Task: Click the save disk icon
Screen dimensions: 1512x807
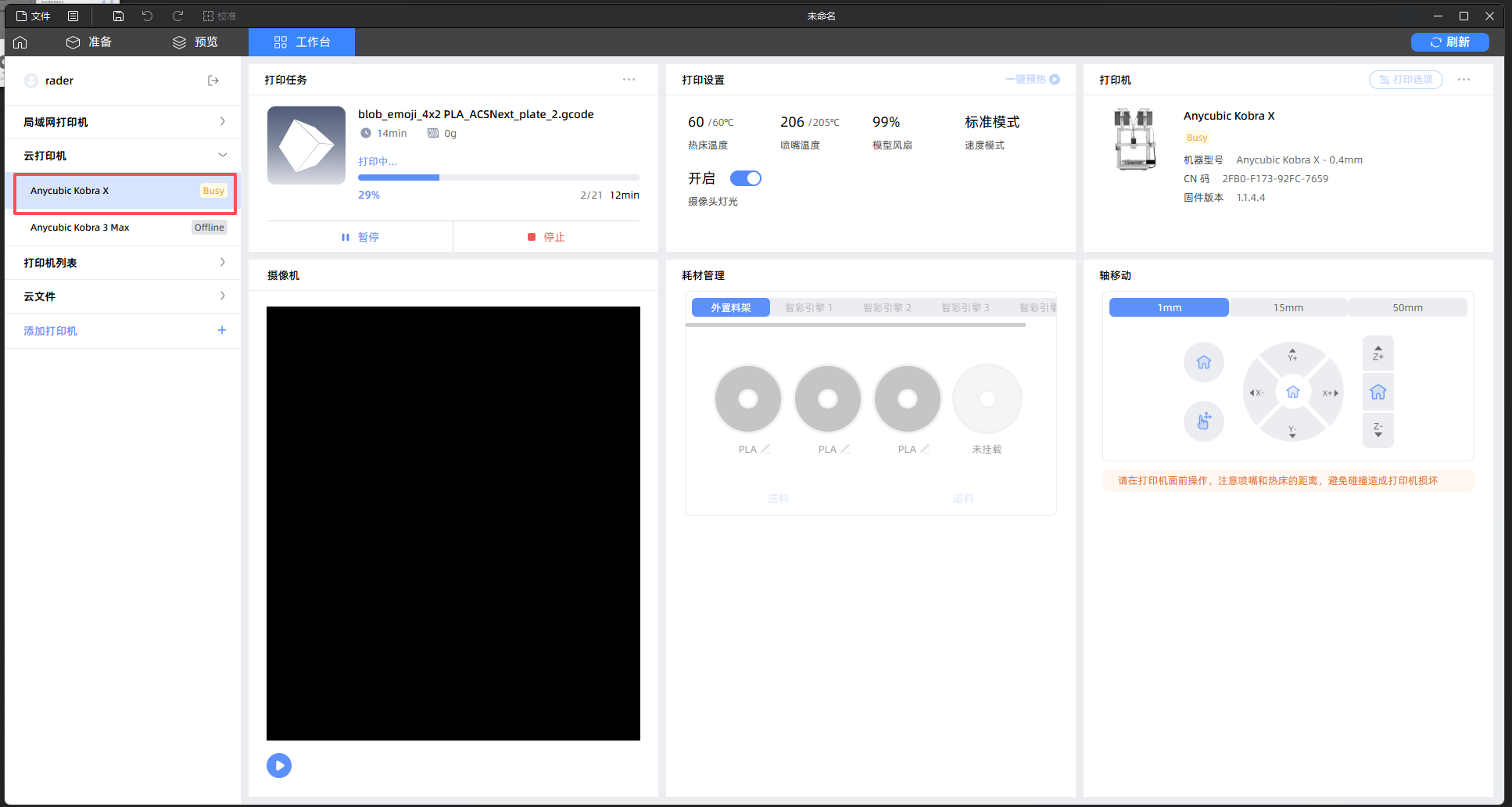Action: tap(118, 16)
